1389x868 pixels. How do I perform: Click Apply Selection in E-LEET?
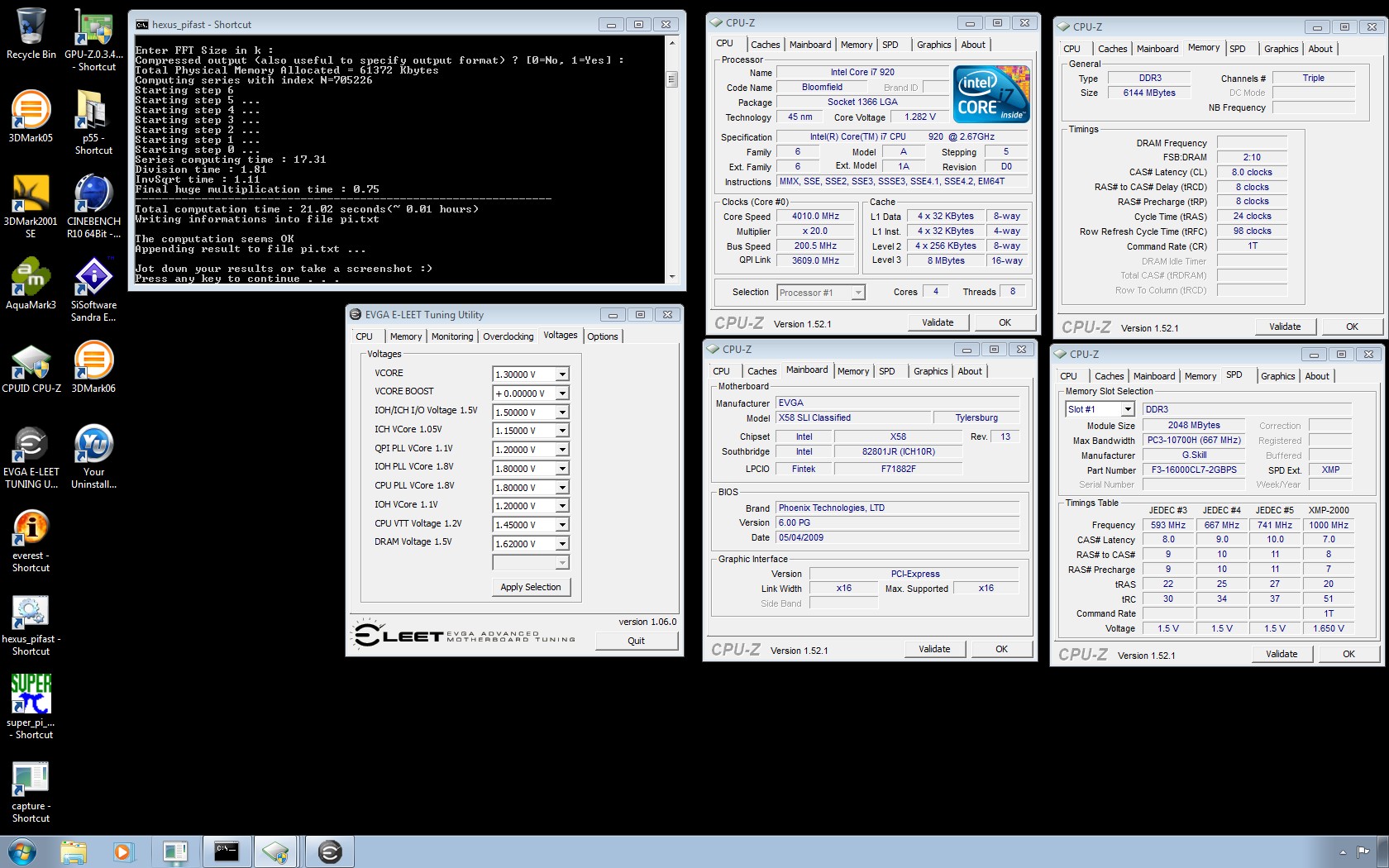coord(531,587)
